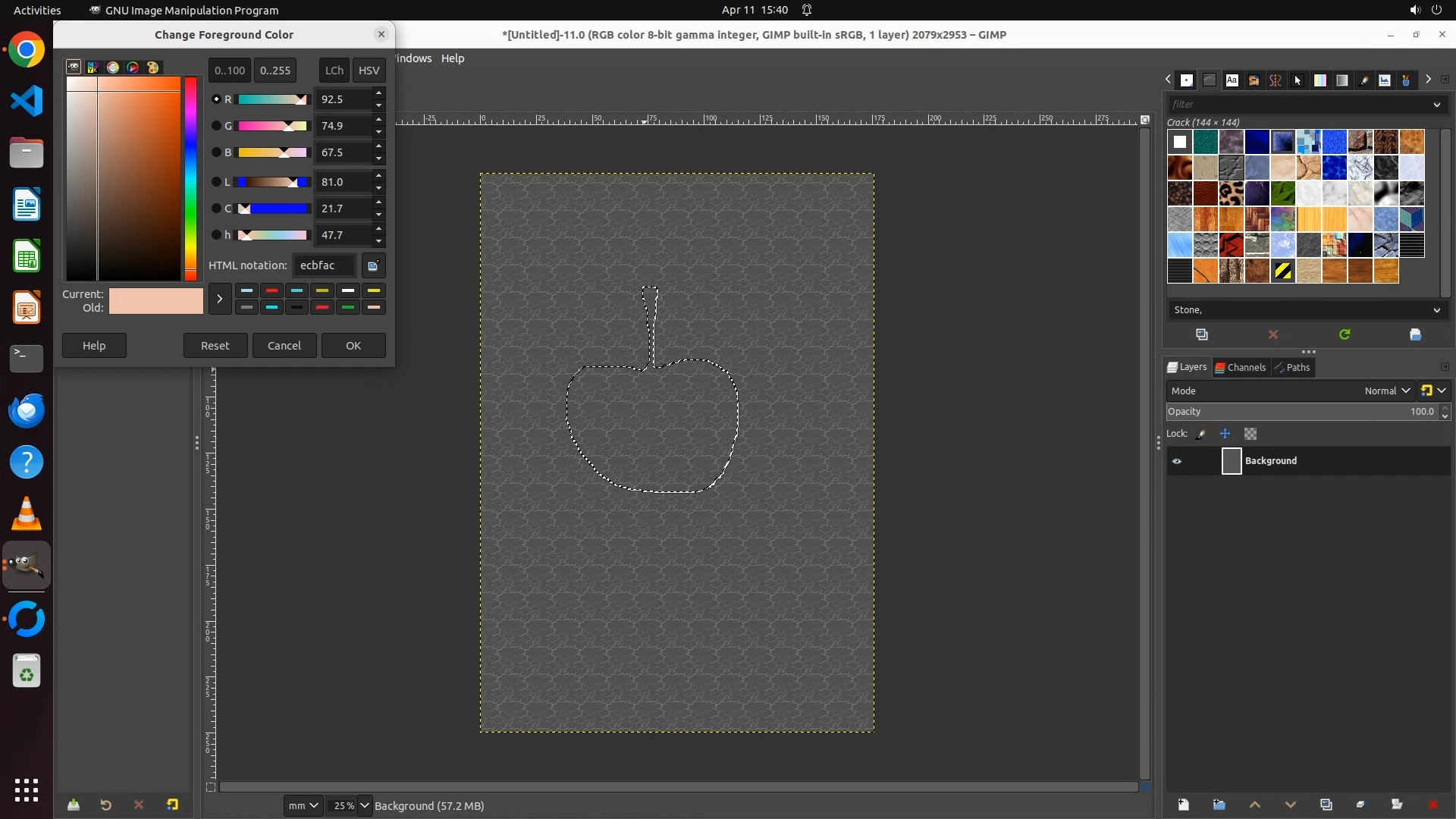Select the L channel radio button
Screen dimensions: 1456x819
pyautogui.click(x=216, y=182)
